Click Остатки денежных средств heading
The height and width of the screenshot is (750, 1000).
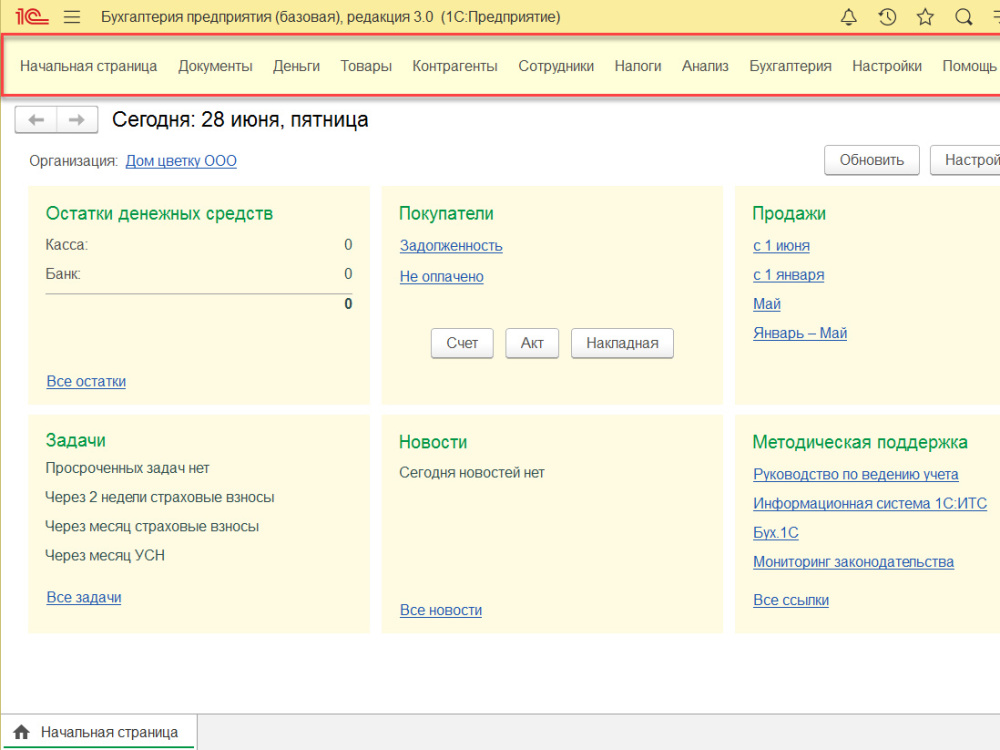coord(159,214)
